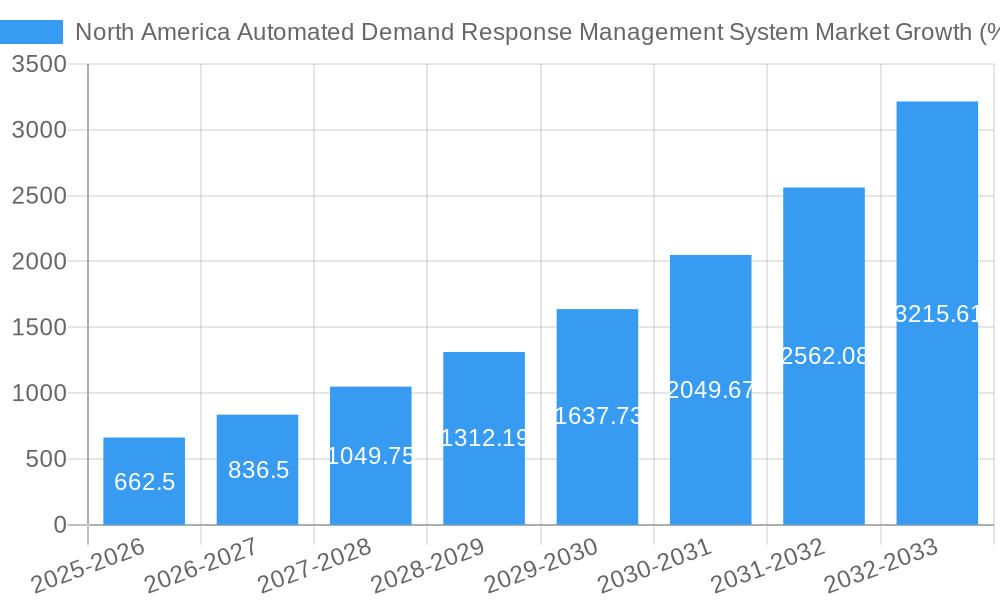Screen dimensions: 1000x600
Task: Click the North America Automated Demand Response legend label
Action: (x=537, y=32)
